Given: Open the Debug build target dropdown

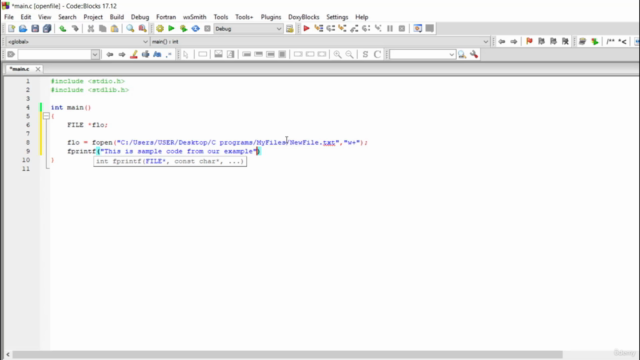Looking at the screenshot, I should click(248, 29).
